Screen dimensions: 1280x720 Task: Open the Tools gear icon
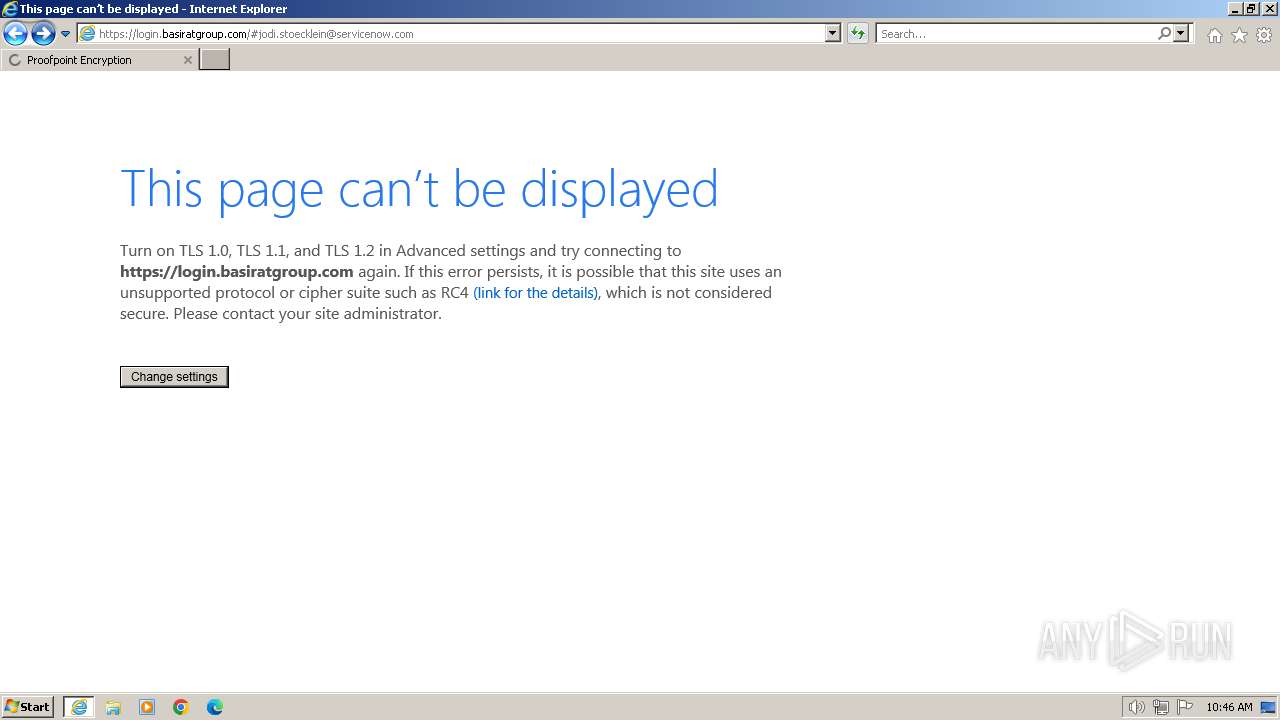click(x=1264, y=35)
